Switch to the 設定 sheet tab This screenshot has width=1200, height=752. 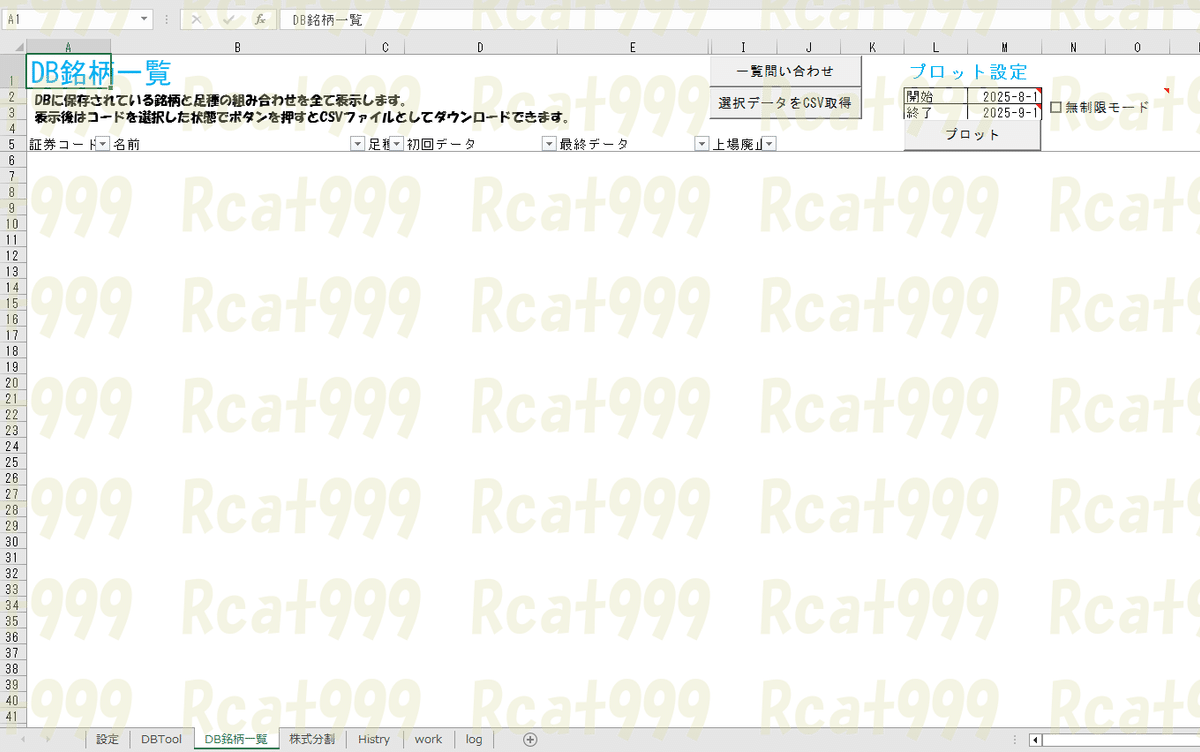click(106, 739)
